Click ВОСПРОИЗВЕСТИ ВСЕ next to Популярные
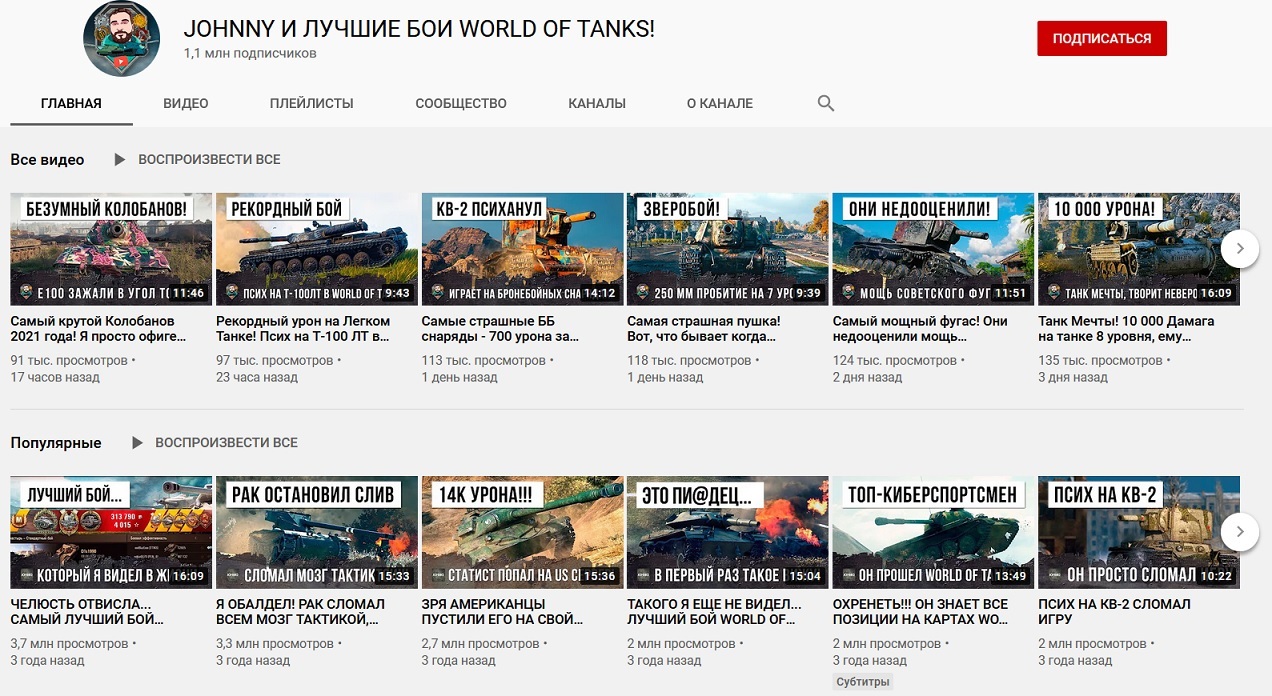Screen dimensions: 1272x696 coord(226,442)
